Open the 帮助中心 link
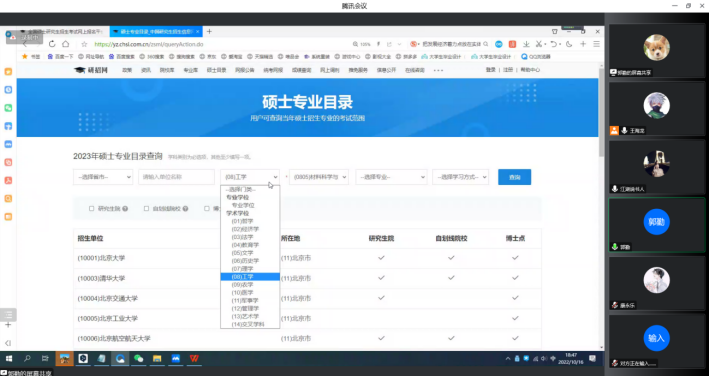 [x=530, y=70]
